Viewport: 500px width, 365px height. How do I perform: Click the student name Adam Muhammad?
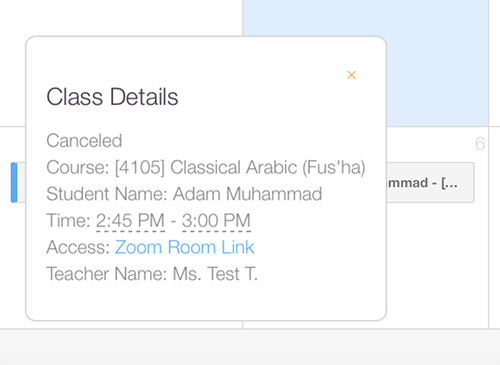247,194
